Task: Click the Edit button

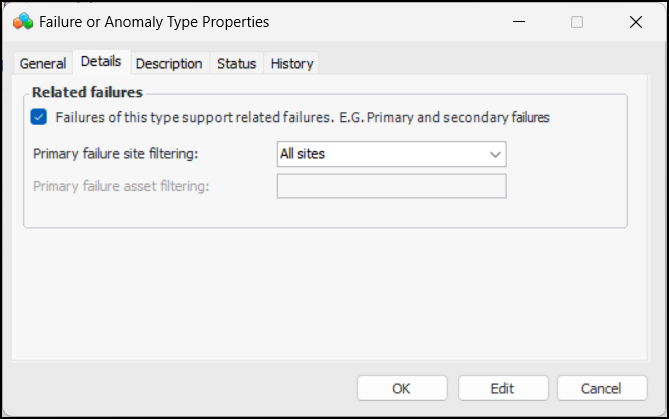Action: (503, 388)
